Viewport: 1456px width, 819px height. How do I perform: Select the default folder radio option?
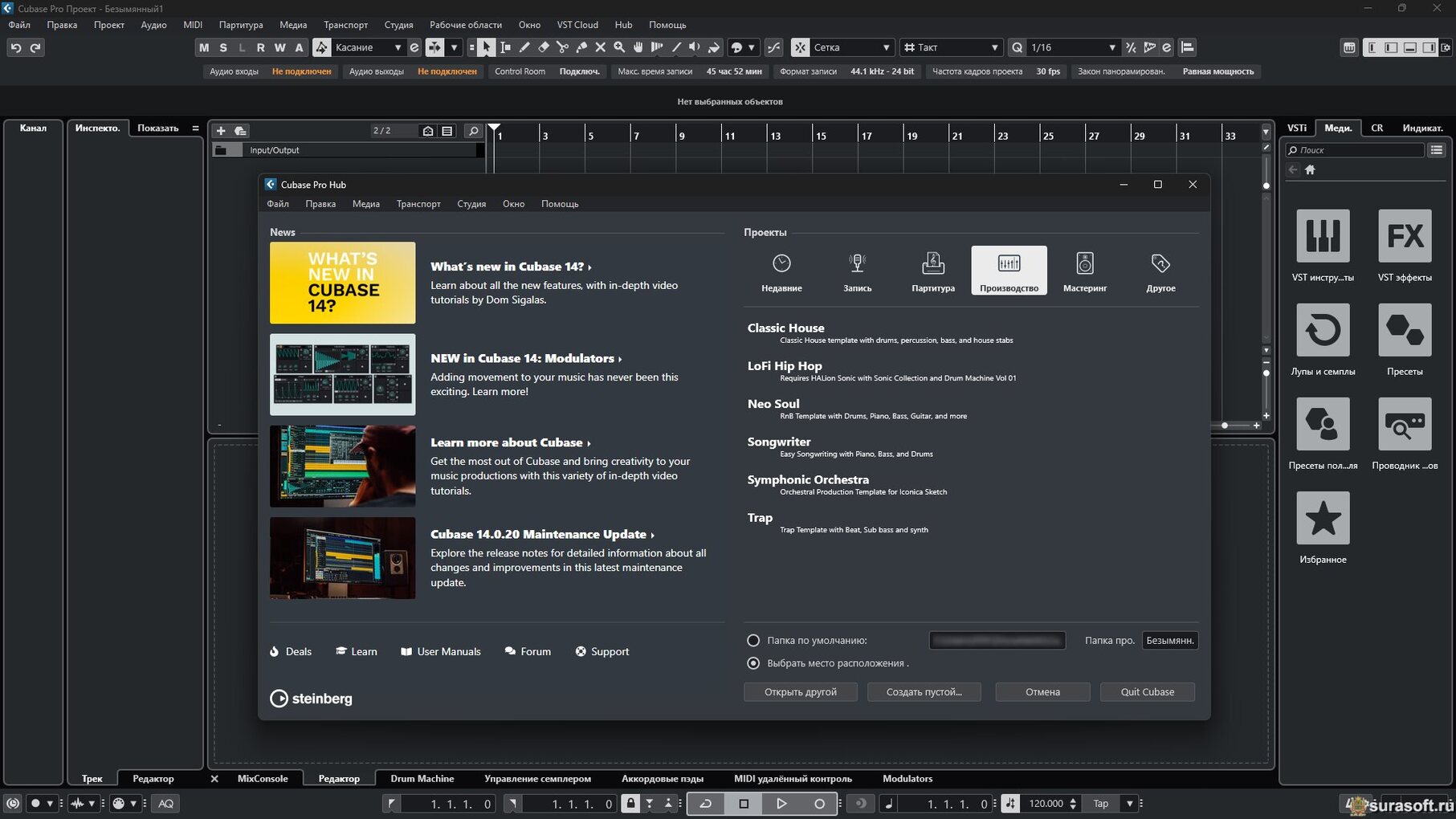click(x=753, y=640)
